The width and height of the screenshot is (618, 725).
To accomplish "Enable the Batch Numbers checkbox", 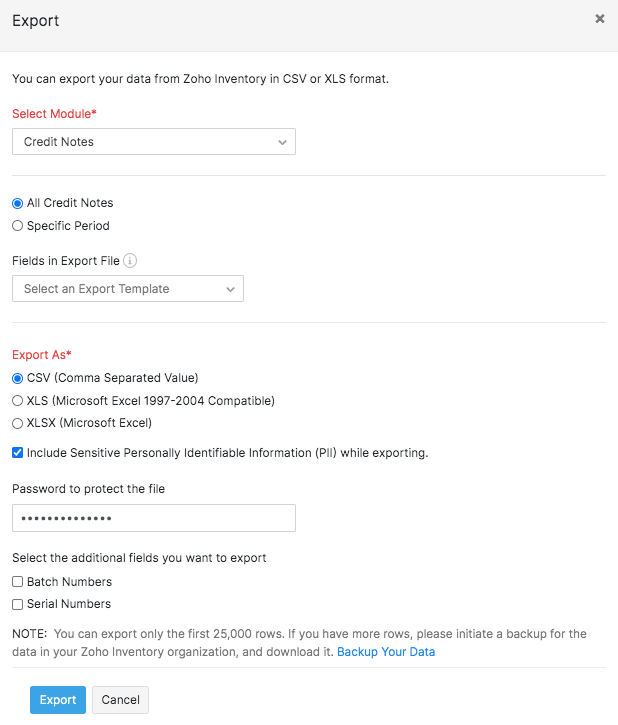I will tap(18, 582).
